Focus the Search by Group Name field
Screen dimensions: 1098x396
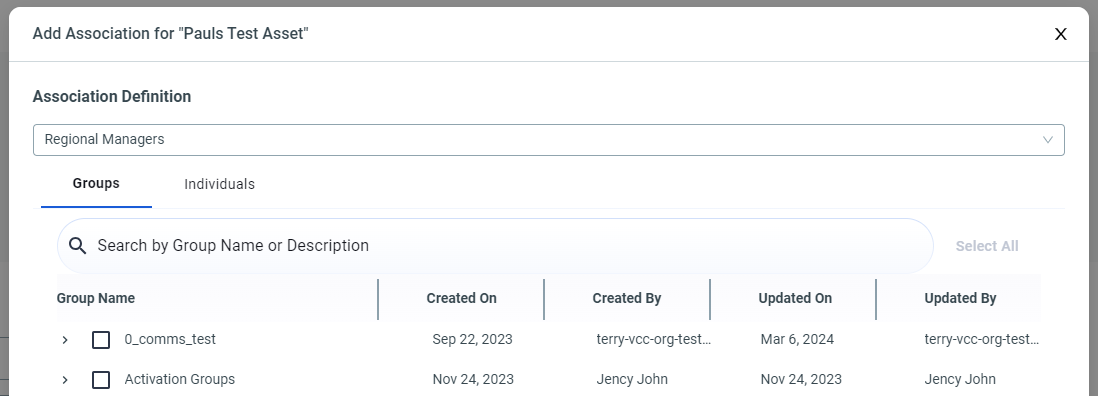tap(495, 246)
